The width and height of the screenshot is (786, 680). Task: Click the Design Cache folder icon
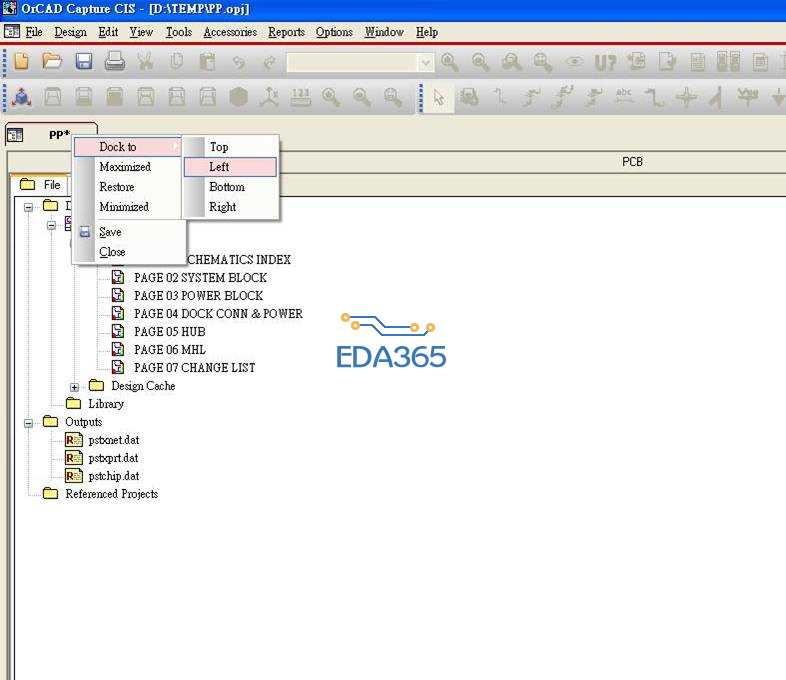pos(96,385)
